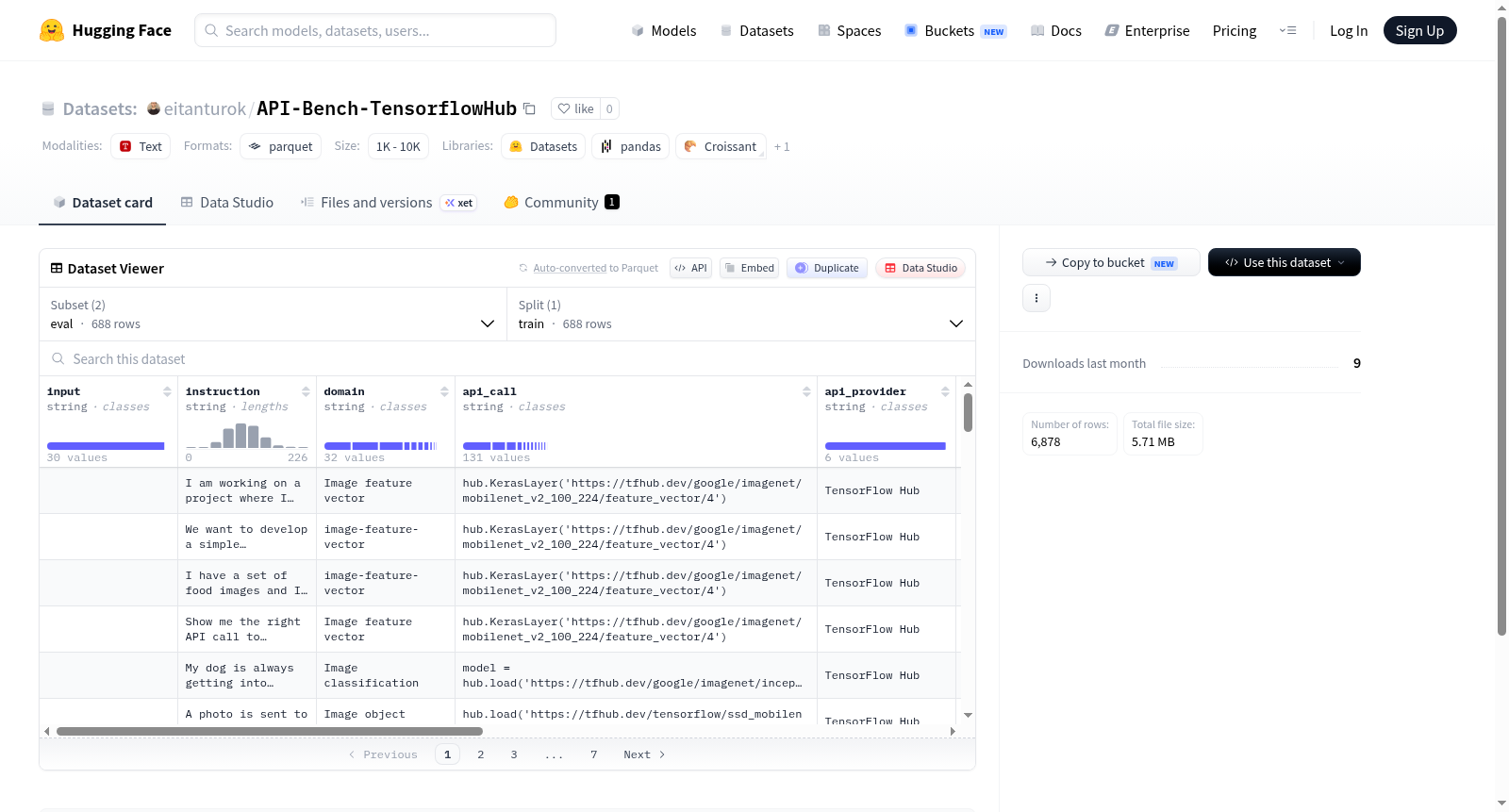Open Data Studio from viewer header
The height and width of the screenshot is (812, 1509).
click(x=920, y=268)
